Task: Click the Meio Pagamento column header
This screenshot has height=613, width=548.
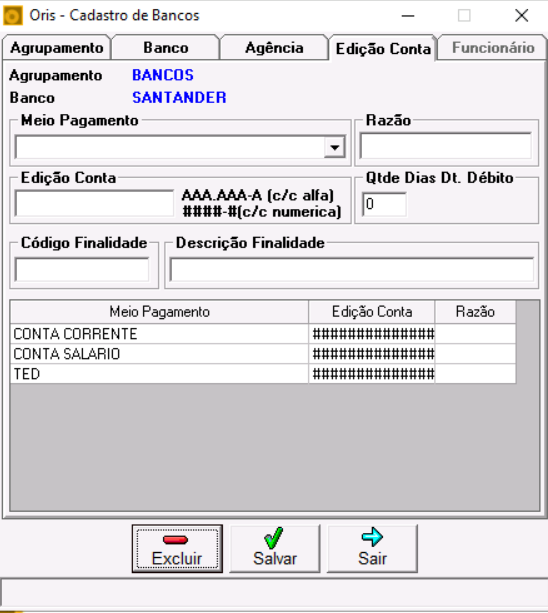Action: pyautogui.click(x=159, y=312)
